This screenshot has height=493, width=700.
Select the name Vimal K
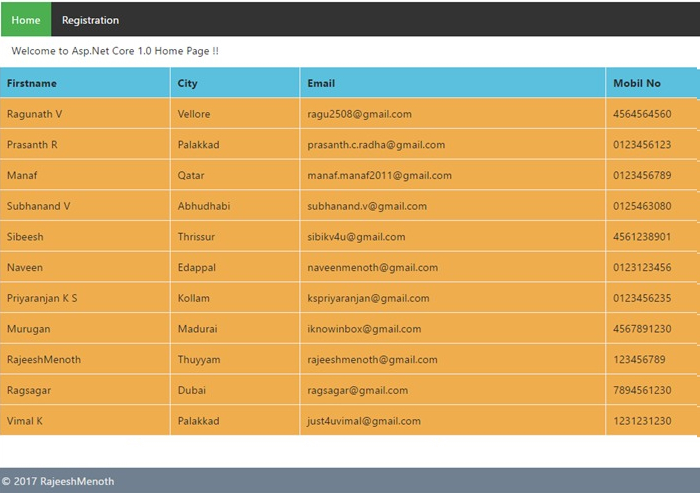[x=25, y=421]
